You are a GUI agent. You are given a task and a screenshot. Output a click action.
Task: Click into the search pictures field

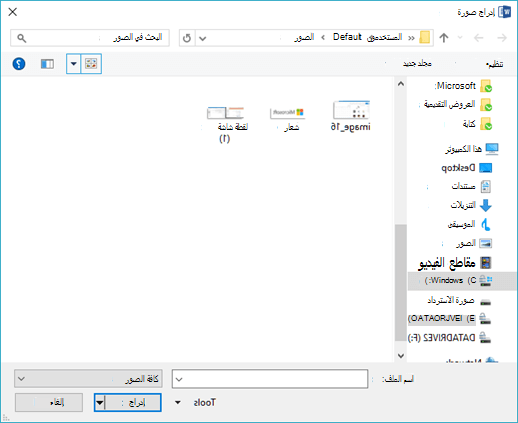click(x=90, y=38)
